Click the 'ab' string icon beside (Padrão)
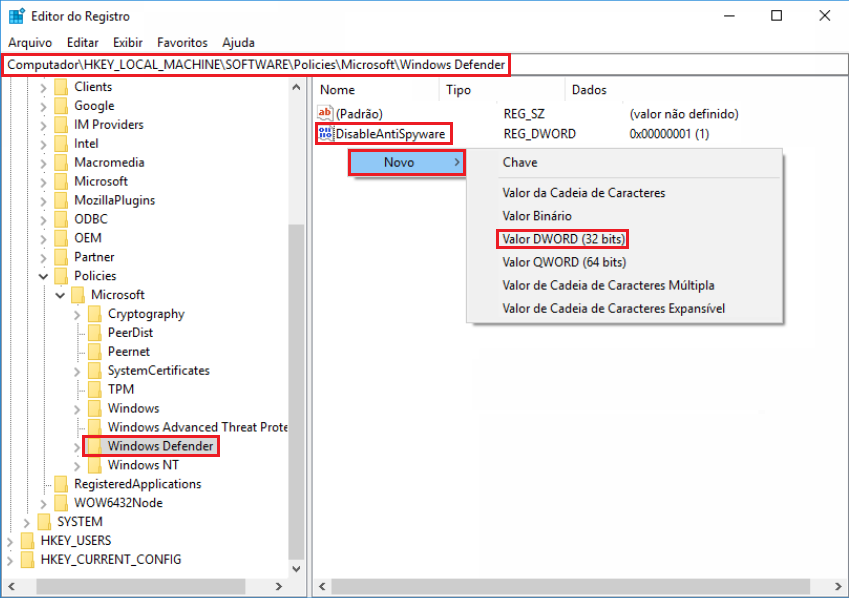The image size is (849, 598). click(325, 113)
